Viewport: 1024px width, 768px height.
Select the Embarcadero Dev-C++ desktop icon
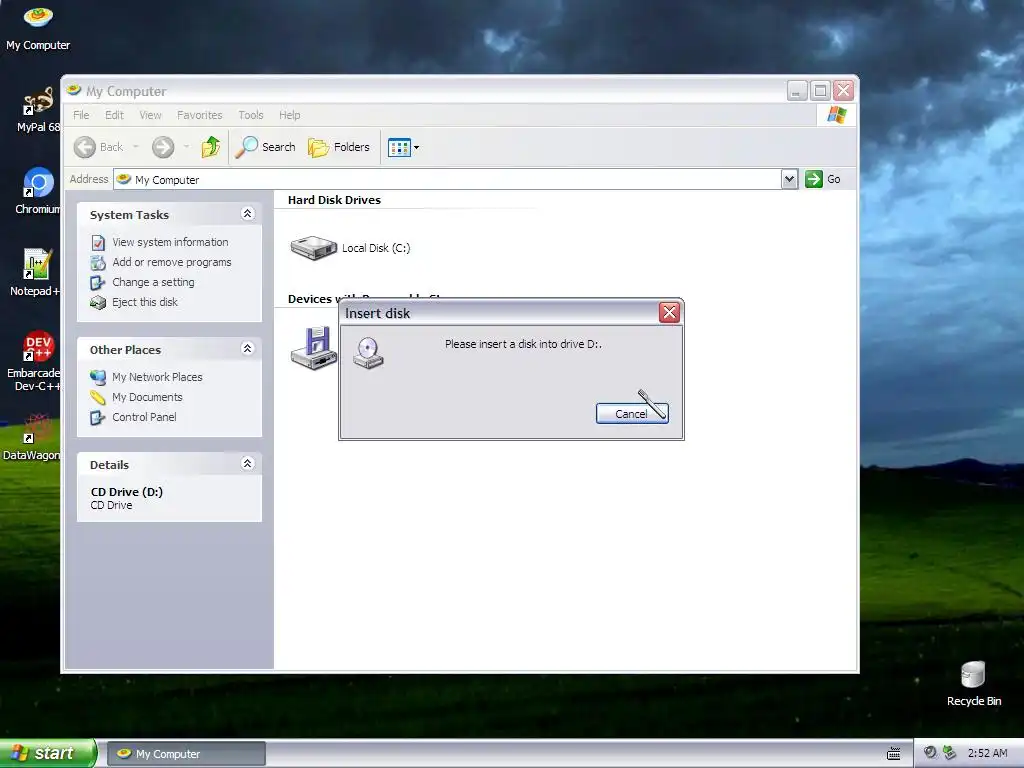coord(34,361)
